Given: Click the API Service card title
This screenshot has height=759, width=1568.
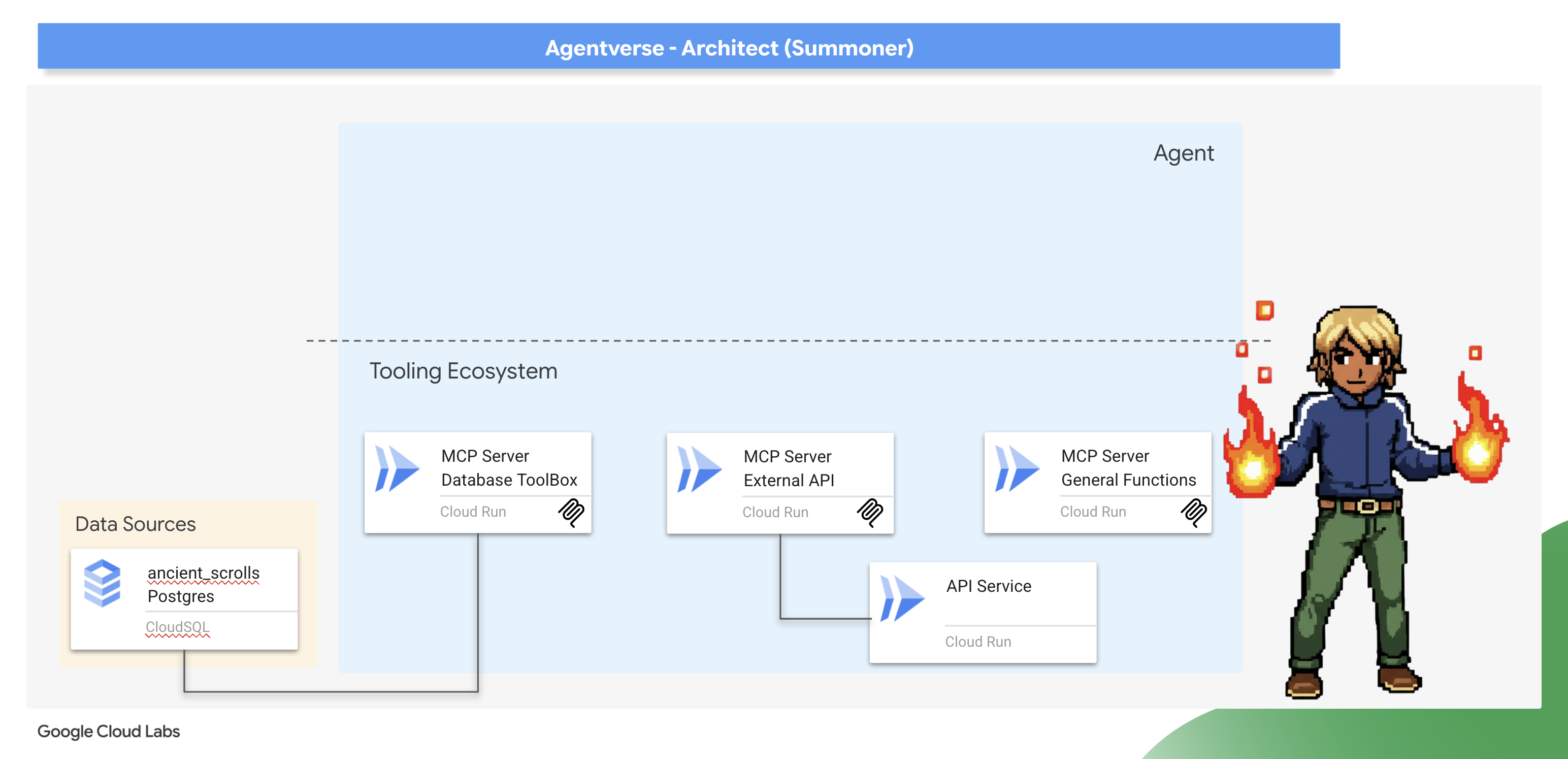Looking at the screenshot, I should click(x=989, y=586).
